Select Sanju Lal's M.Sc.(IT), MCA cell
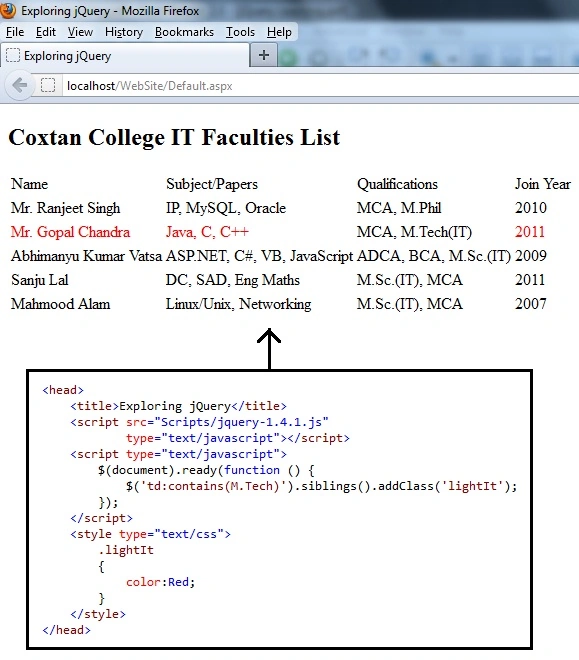 pos(410,280)
